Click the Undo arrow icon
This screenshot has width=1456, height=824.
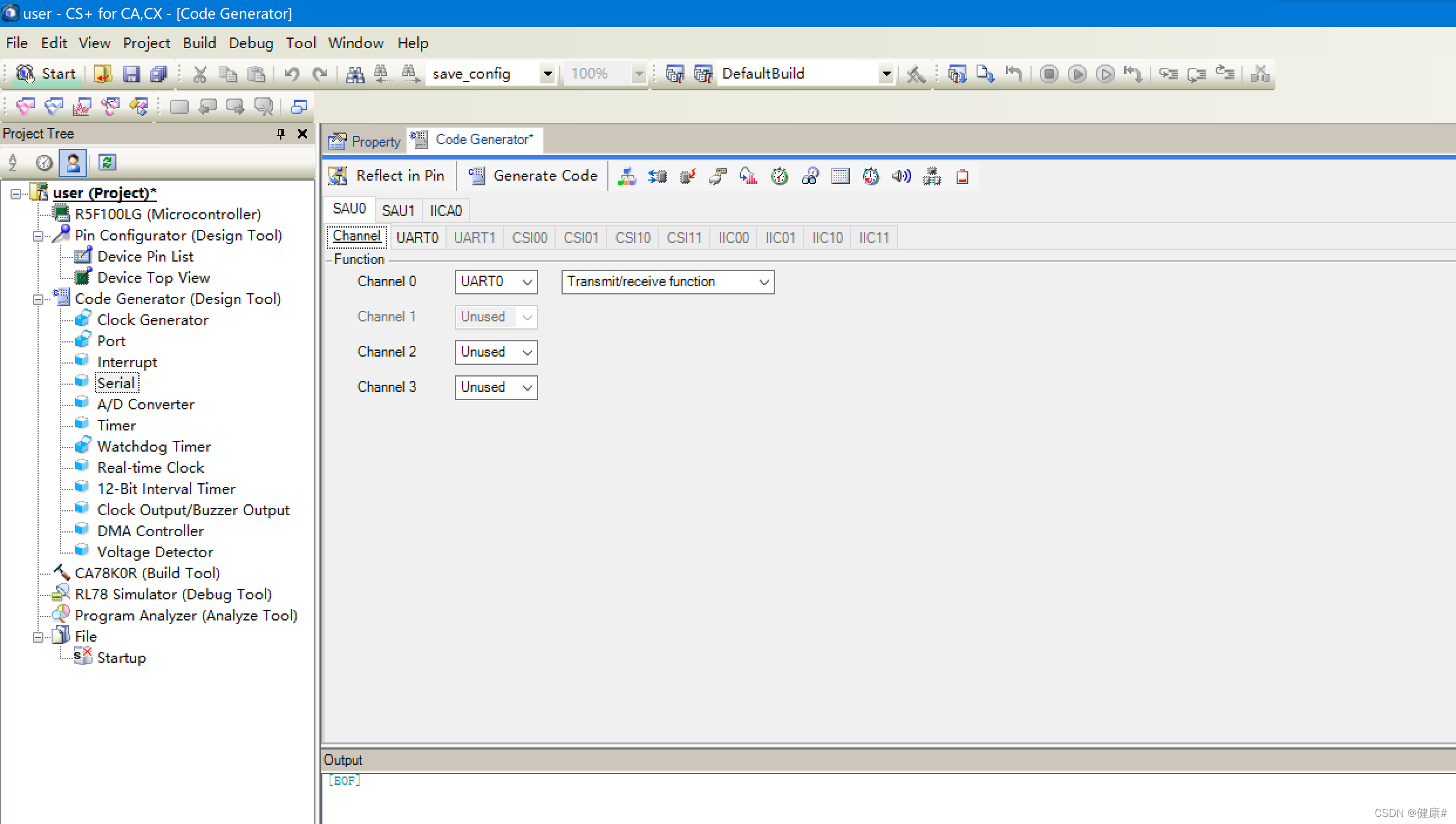(291, 74)
